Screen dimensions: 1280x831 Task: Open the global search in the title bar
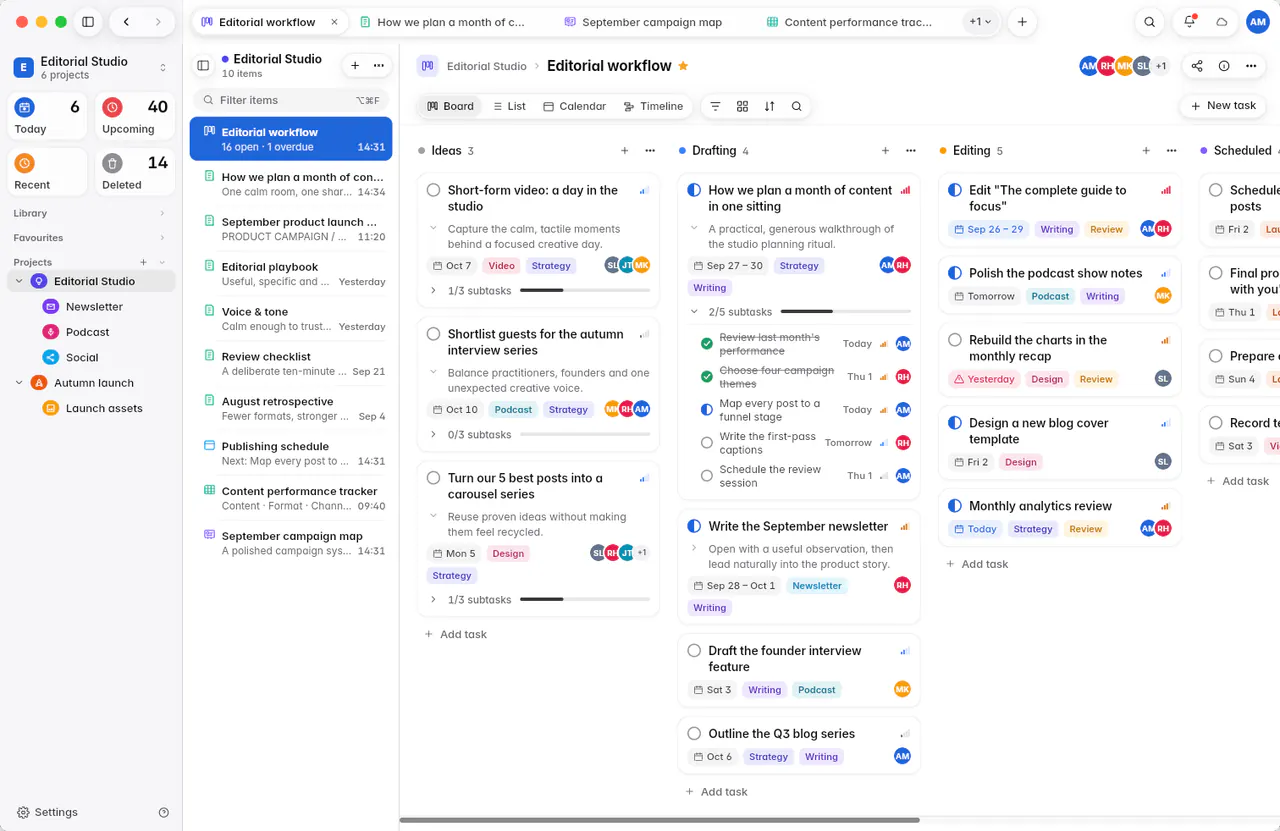coord(1150,22)
